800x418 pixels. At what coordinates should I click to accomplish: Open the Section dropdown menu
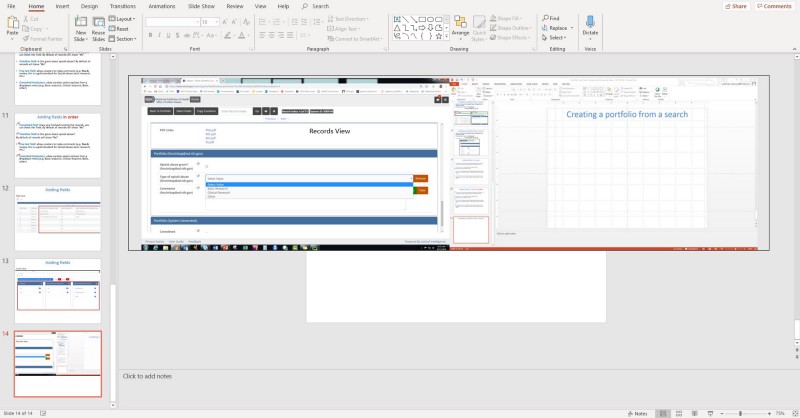(124, 38)
